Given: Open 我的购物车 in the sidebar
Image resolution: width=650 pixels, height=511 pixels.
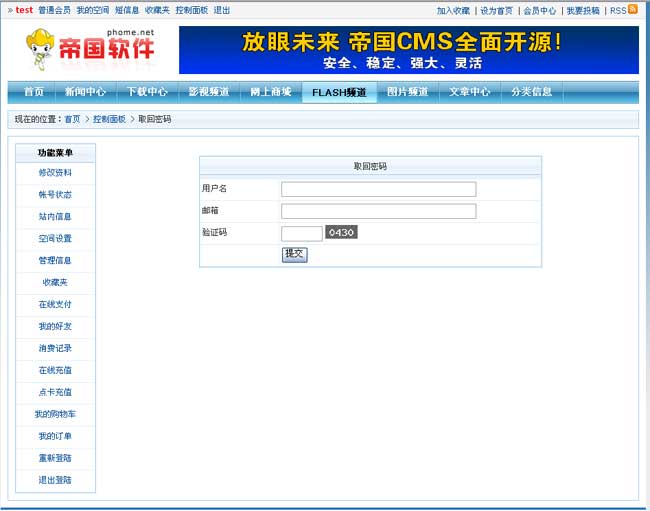Looking at the screenshot, I should point(55,415).
